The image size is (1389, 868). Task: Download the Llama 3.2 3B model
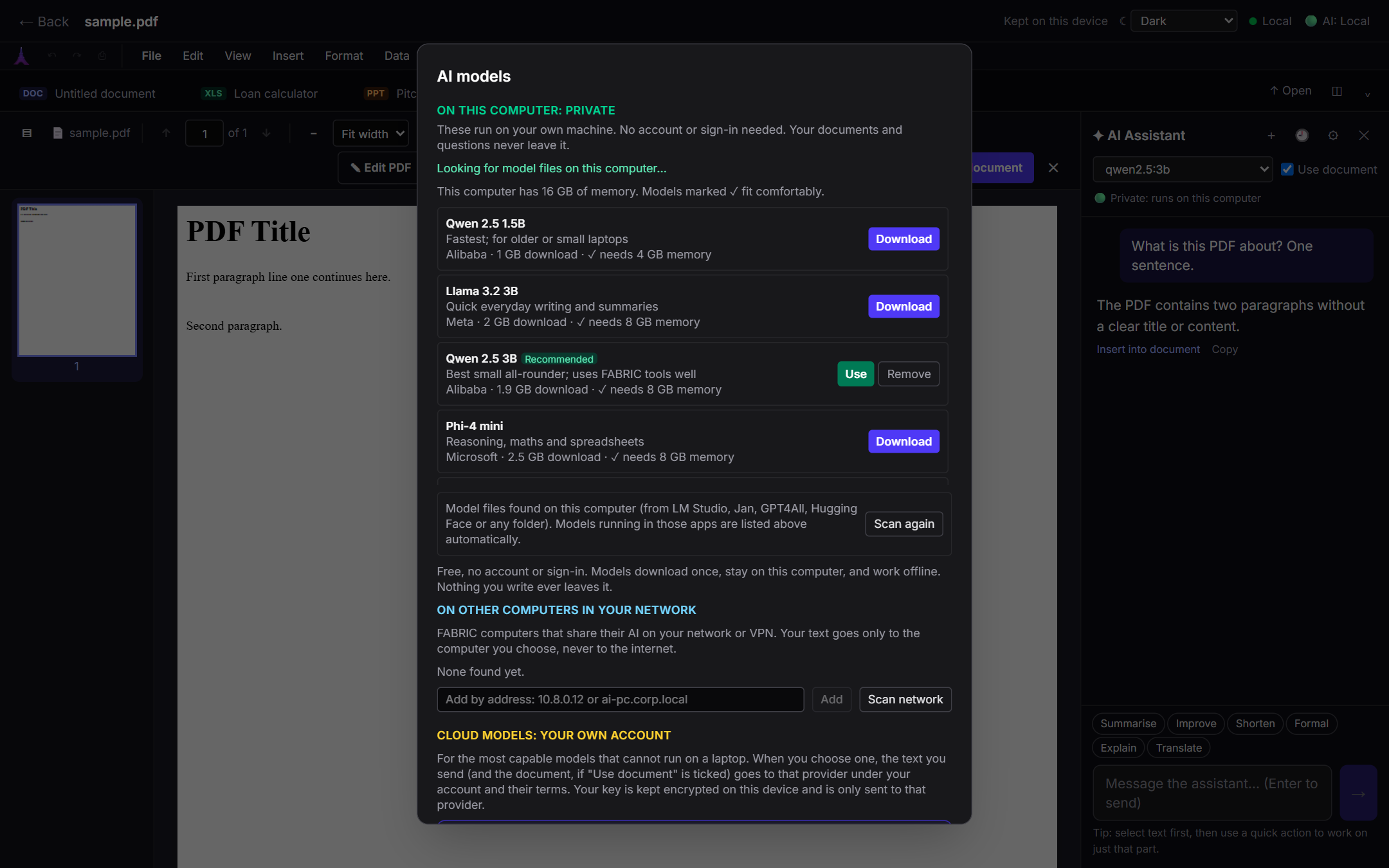point(903,307)
